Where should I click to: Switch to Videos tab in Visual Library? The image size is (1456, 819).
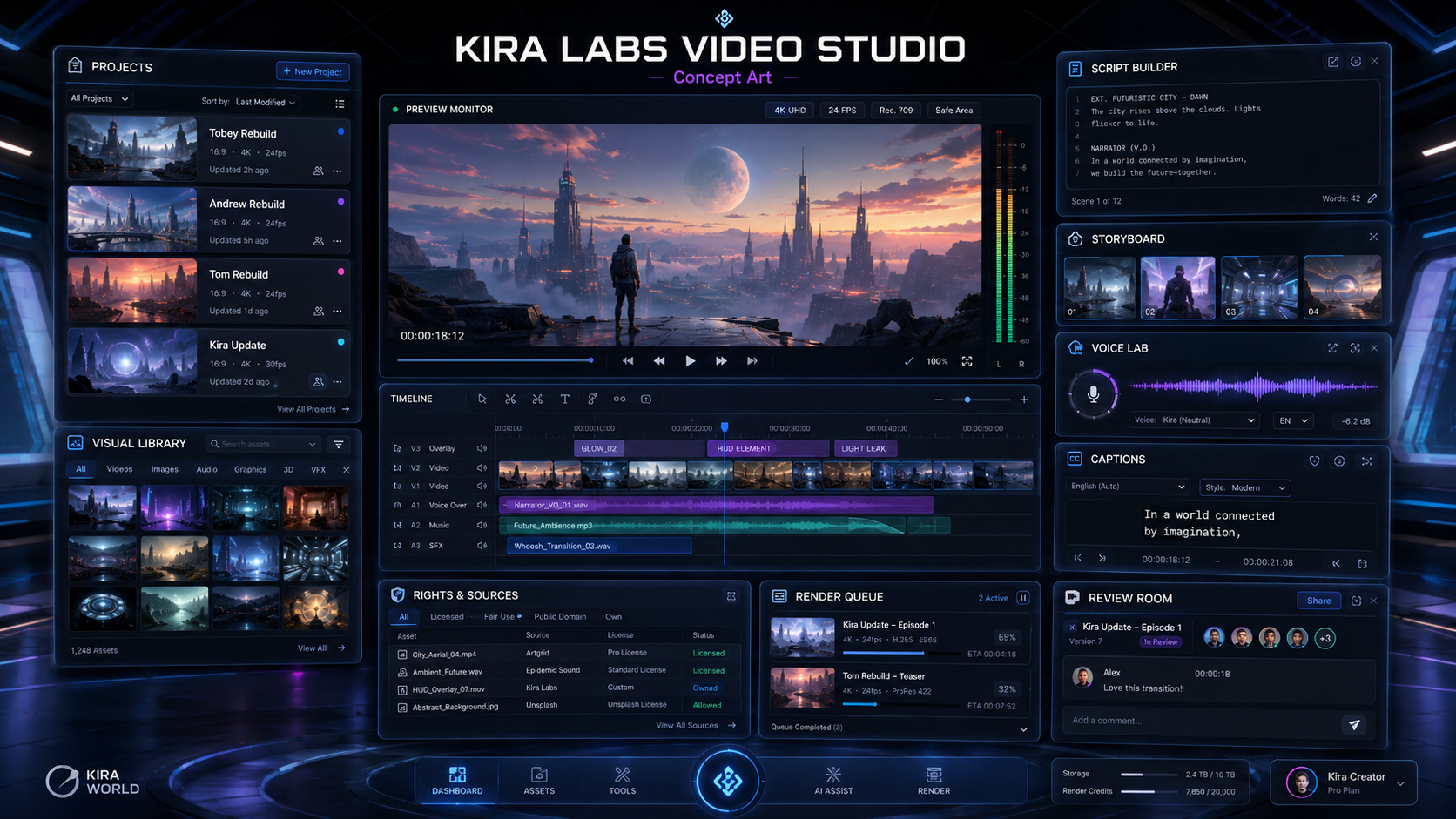coord(119,469)
